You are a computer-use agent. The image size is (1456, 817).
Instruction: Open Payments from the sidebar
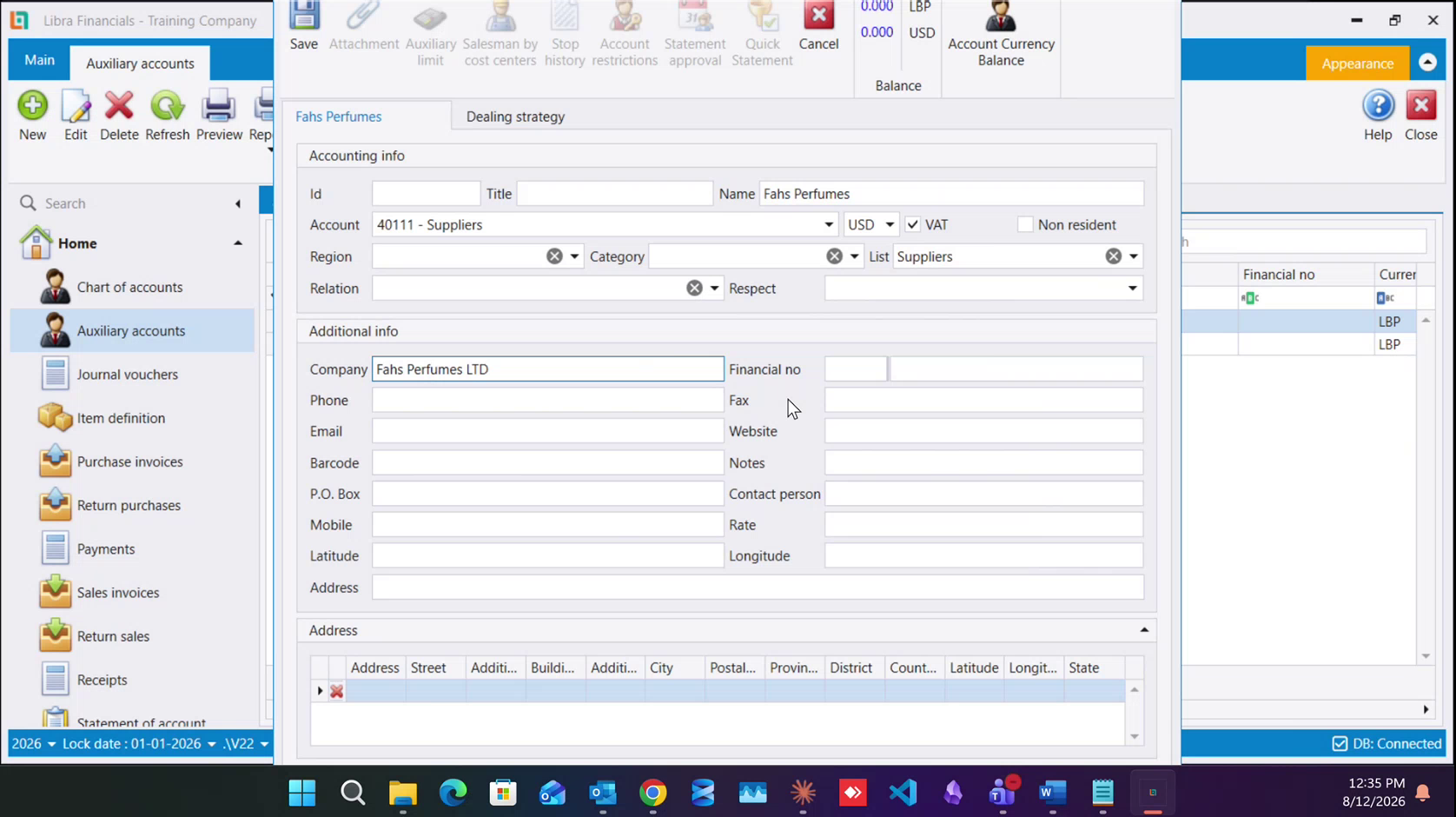pos(106,549)
